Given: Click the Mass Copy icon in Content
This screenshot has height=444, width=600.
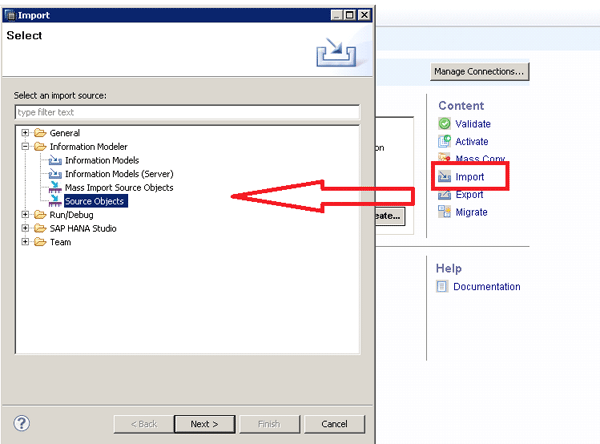Looking at the screenshot, I should click(444, 157).
